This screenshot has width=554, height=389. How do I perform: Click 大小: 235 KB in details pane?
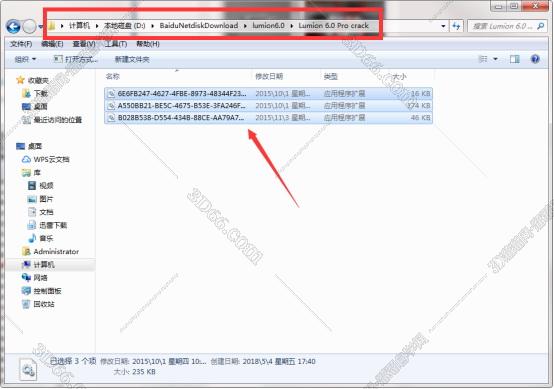pyautogui.click(x=134, y=372)
